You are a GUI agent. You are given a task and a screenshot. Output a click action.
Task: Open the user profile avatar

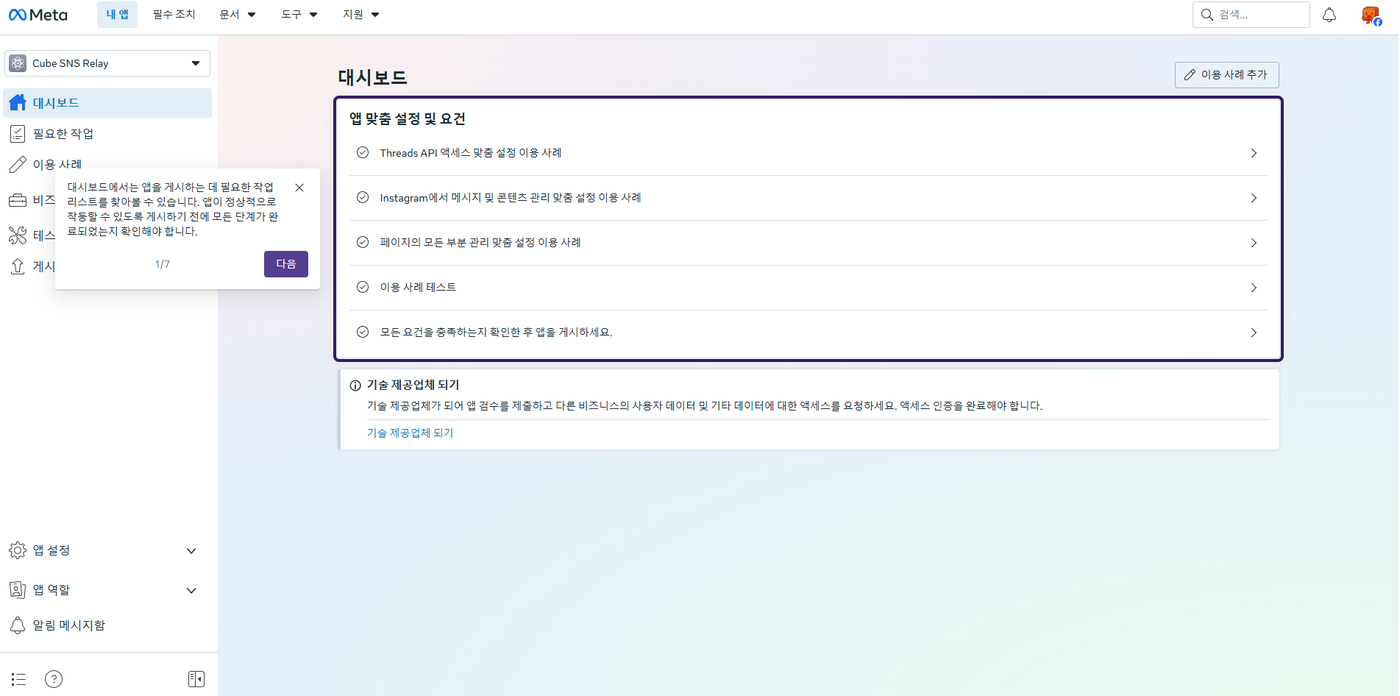1371,15
